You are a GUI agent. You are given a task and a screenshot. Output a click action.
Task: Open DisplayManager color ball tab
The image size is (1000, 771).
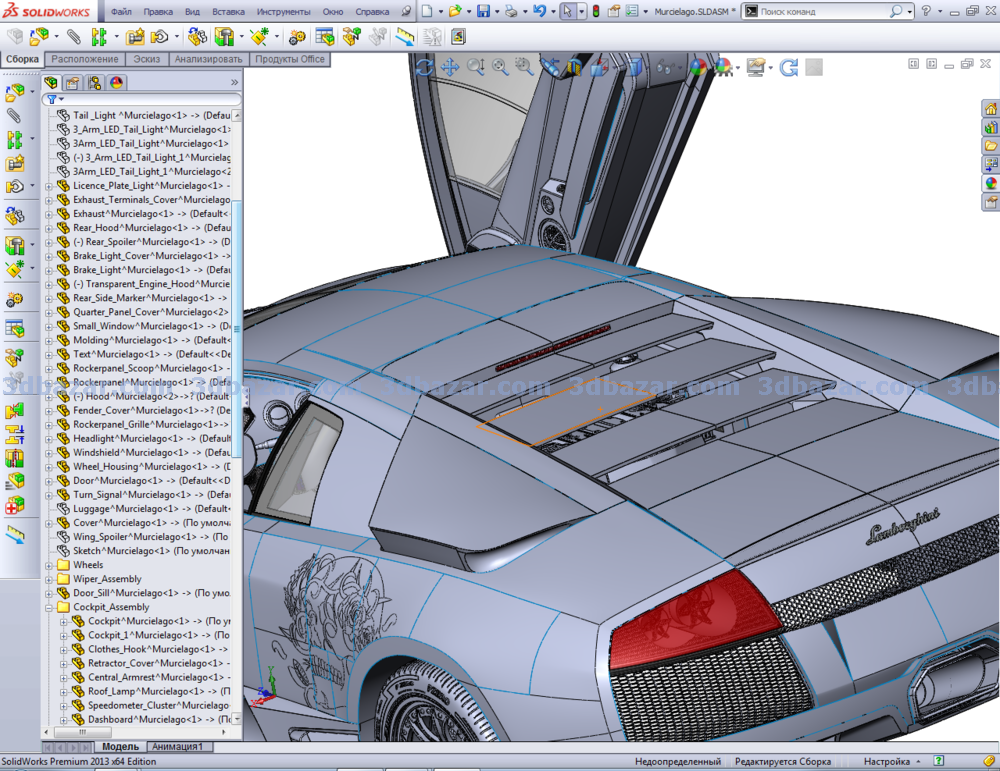117,83
